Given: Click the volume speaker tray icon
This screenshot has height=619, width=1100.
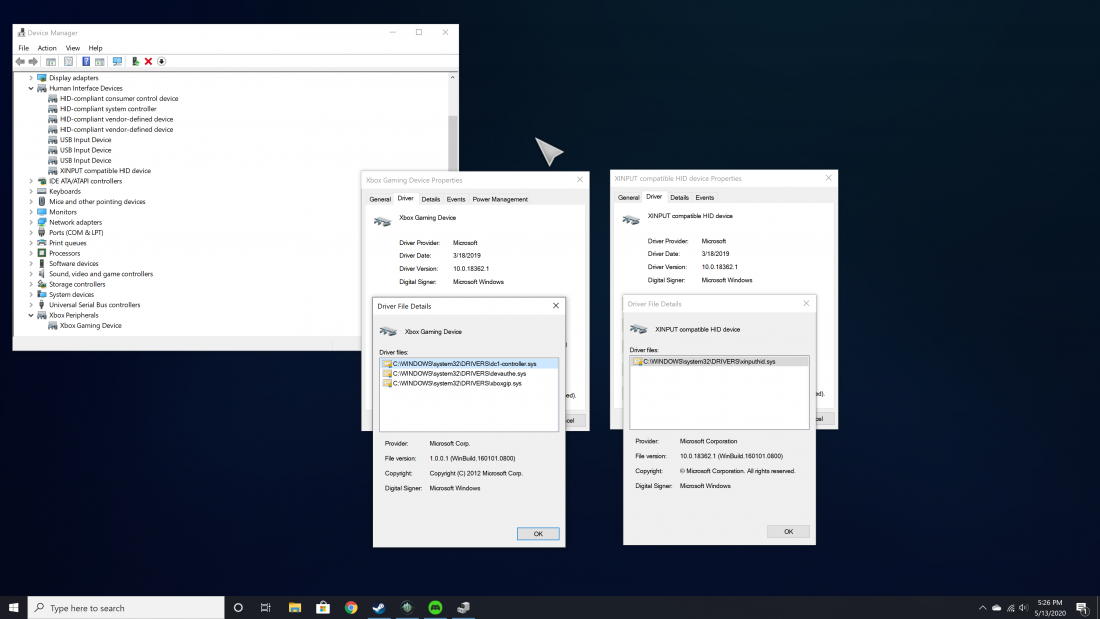Looking at the screenshot, I should [x=1024, y=608].
